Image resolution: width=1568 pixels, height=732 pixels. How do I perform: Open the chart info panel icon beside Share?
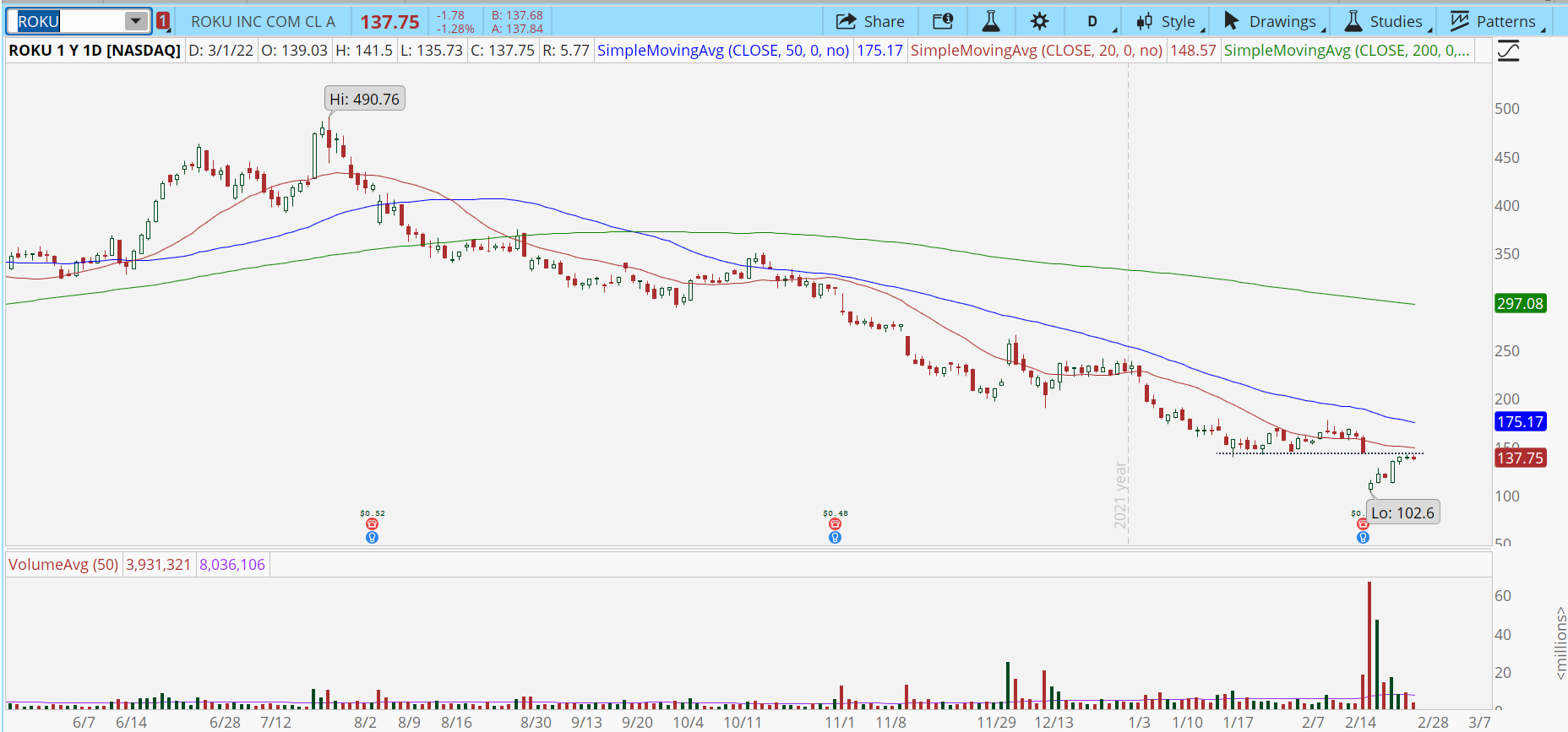(x=943, y=21)
